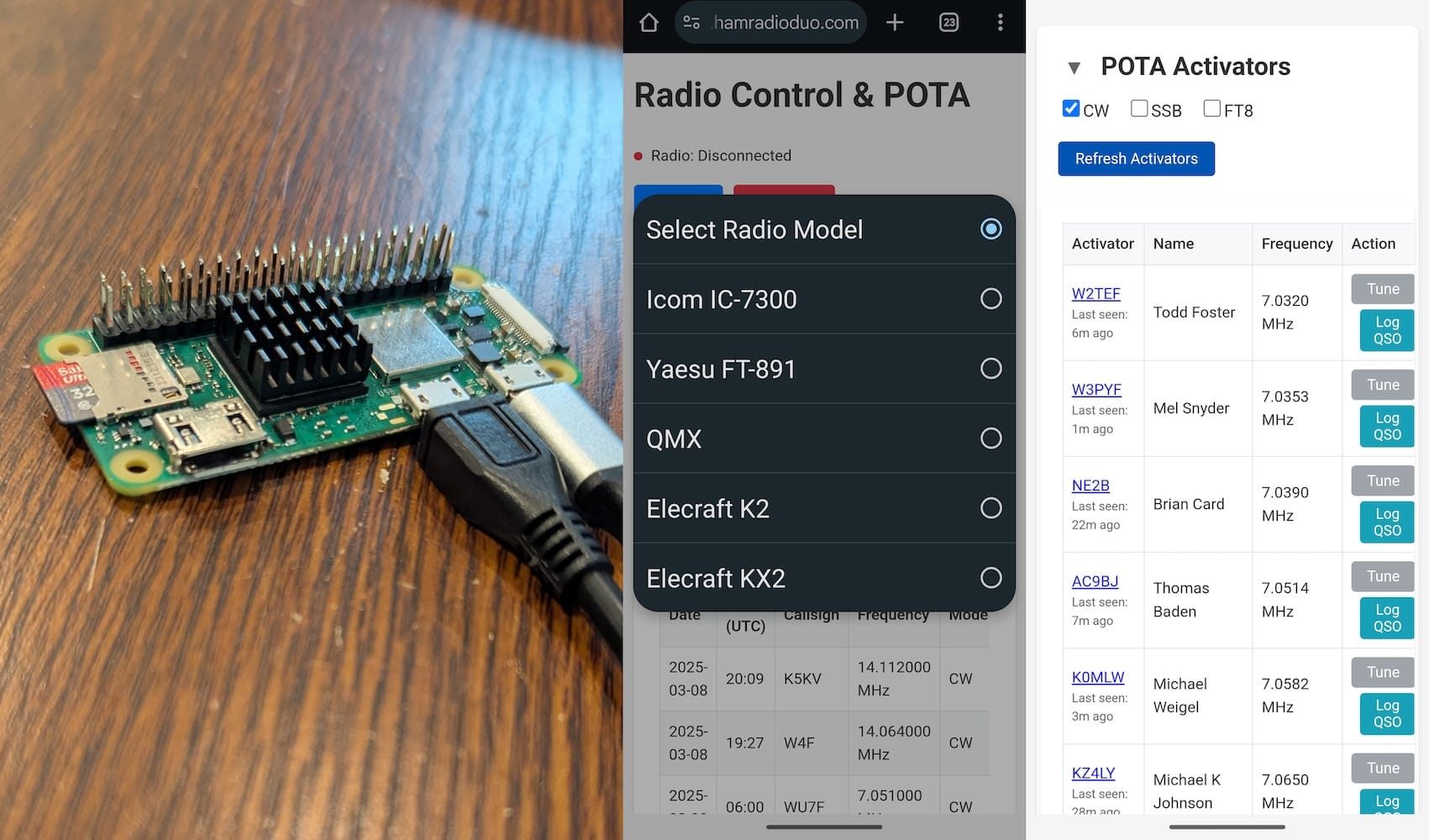Click the hamradioduo.com address bar
Viewport: 1429px width, 840px height.
click(x=785, y=23)
